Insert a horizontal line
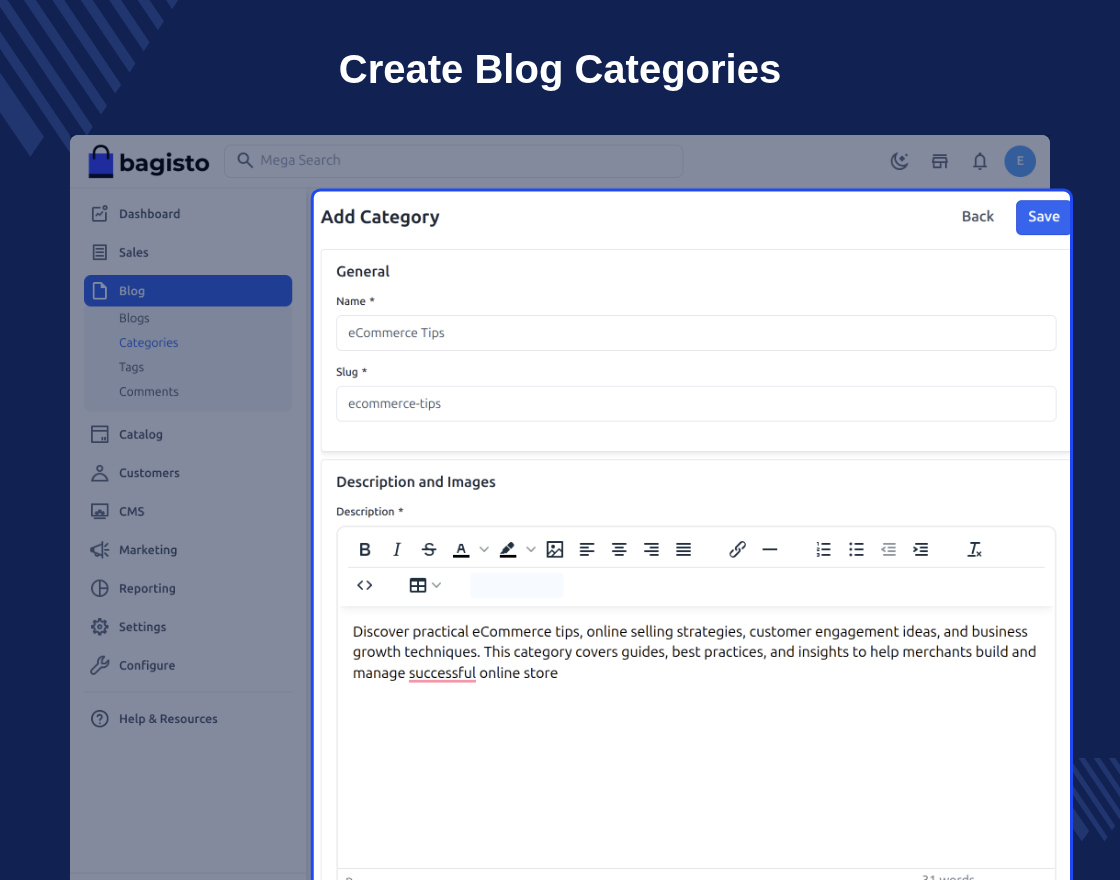This screenshot has width=1120, height=880. click(769, 549)
